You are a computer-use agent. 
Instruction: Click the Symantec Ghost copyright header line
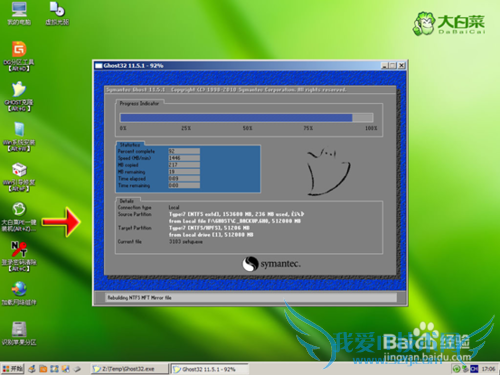(x=226, y=90)
